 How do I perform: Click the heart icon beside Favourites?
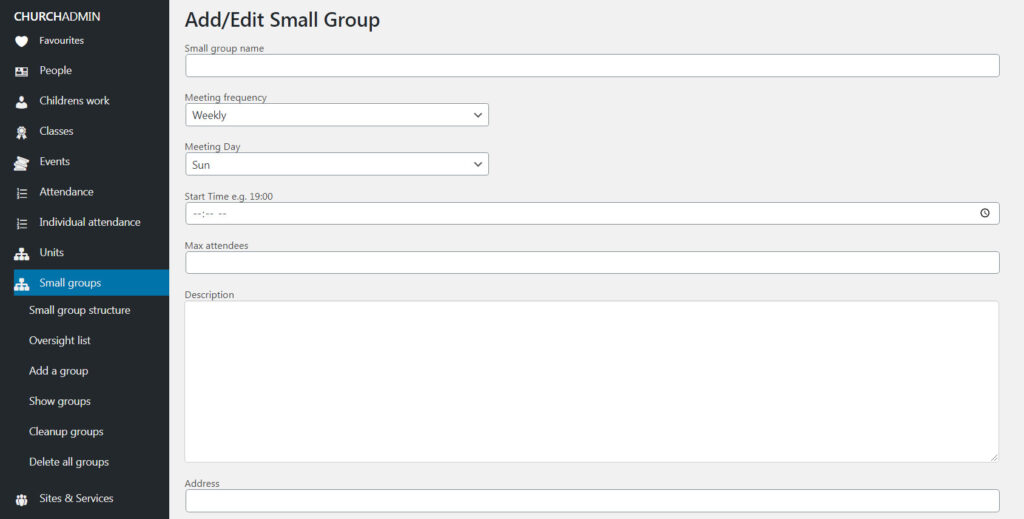[21, 41]
